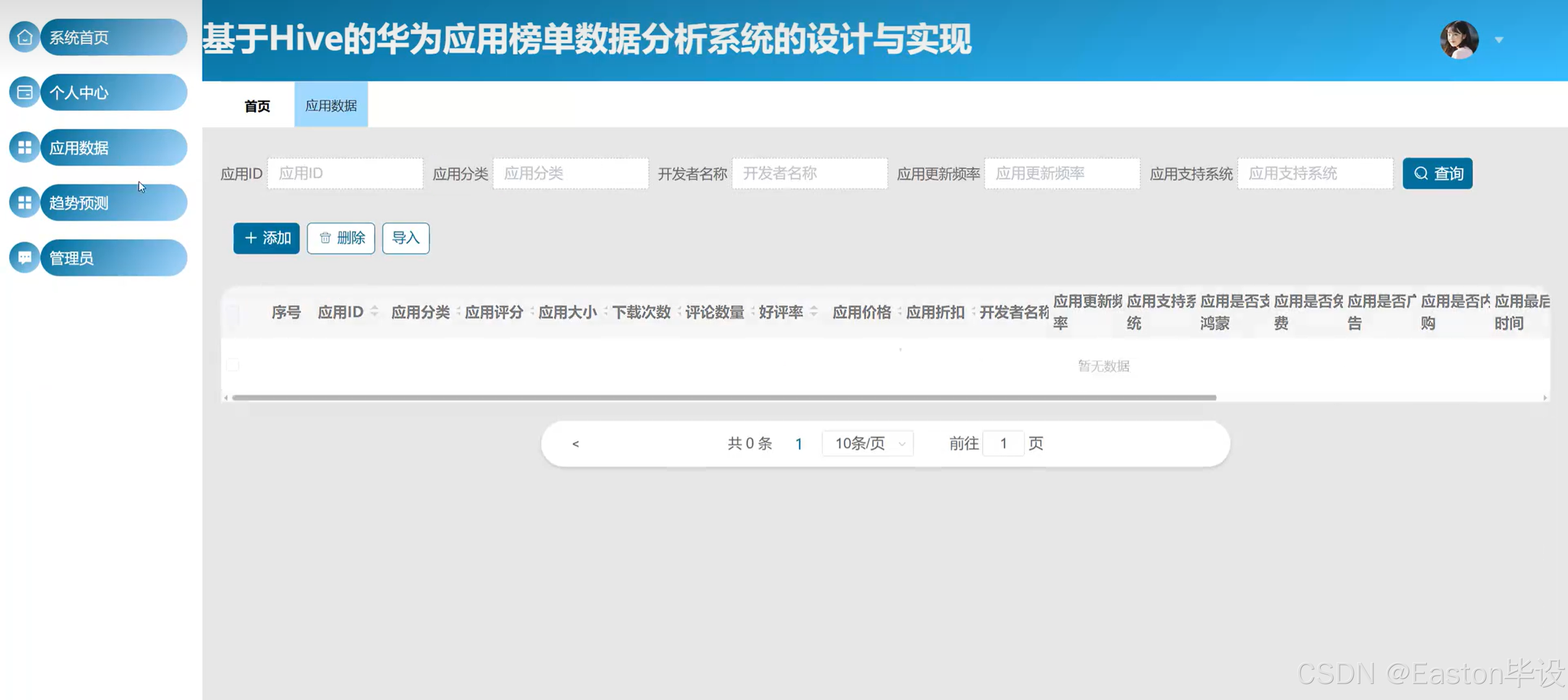Click sort arrows next to 应用折扣 header
Image resolution: width=1568 pixels, height=700 pixels.
coord(973,312)
